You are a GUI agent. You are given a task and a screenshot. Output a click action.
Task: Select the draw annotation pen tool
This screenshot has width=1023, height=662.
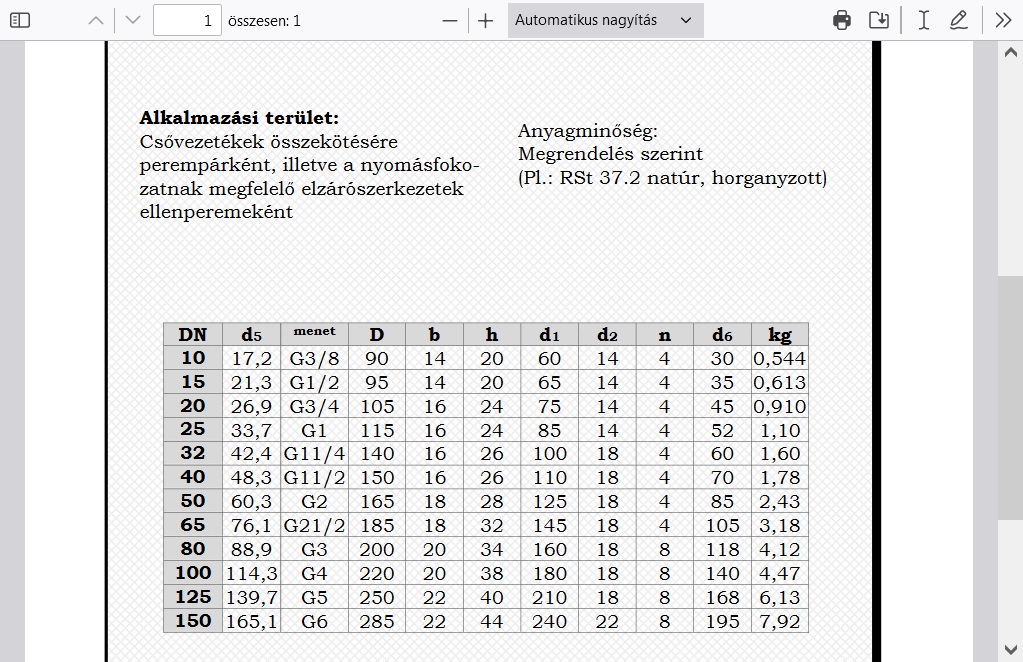point(958,20)
